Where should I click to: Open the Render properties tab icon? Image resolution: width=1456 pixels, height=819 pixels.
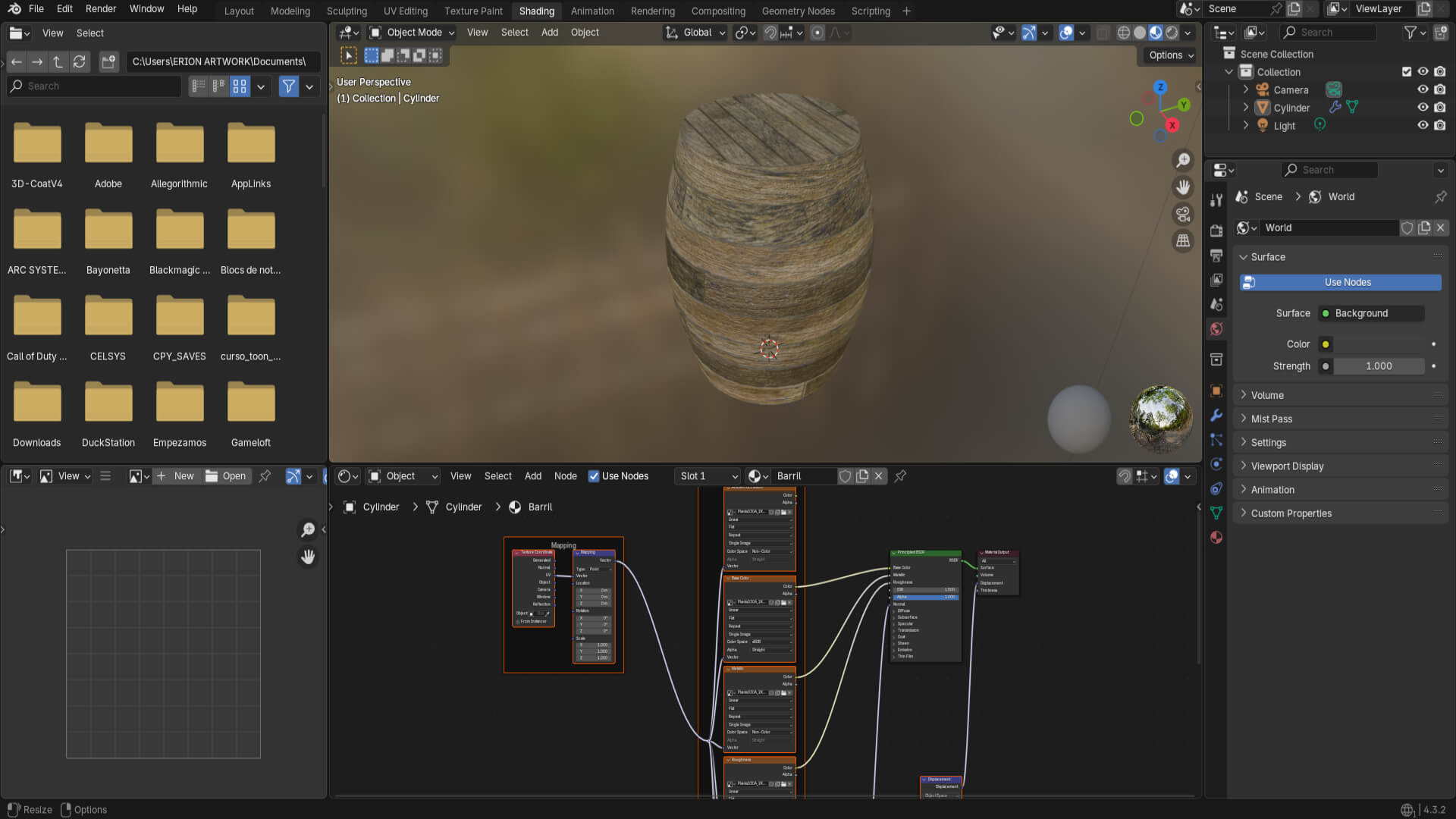[1216, 231]
